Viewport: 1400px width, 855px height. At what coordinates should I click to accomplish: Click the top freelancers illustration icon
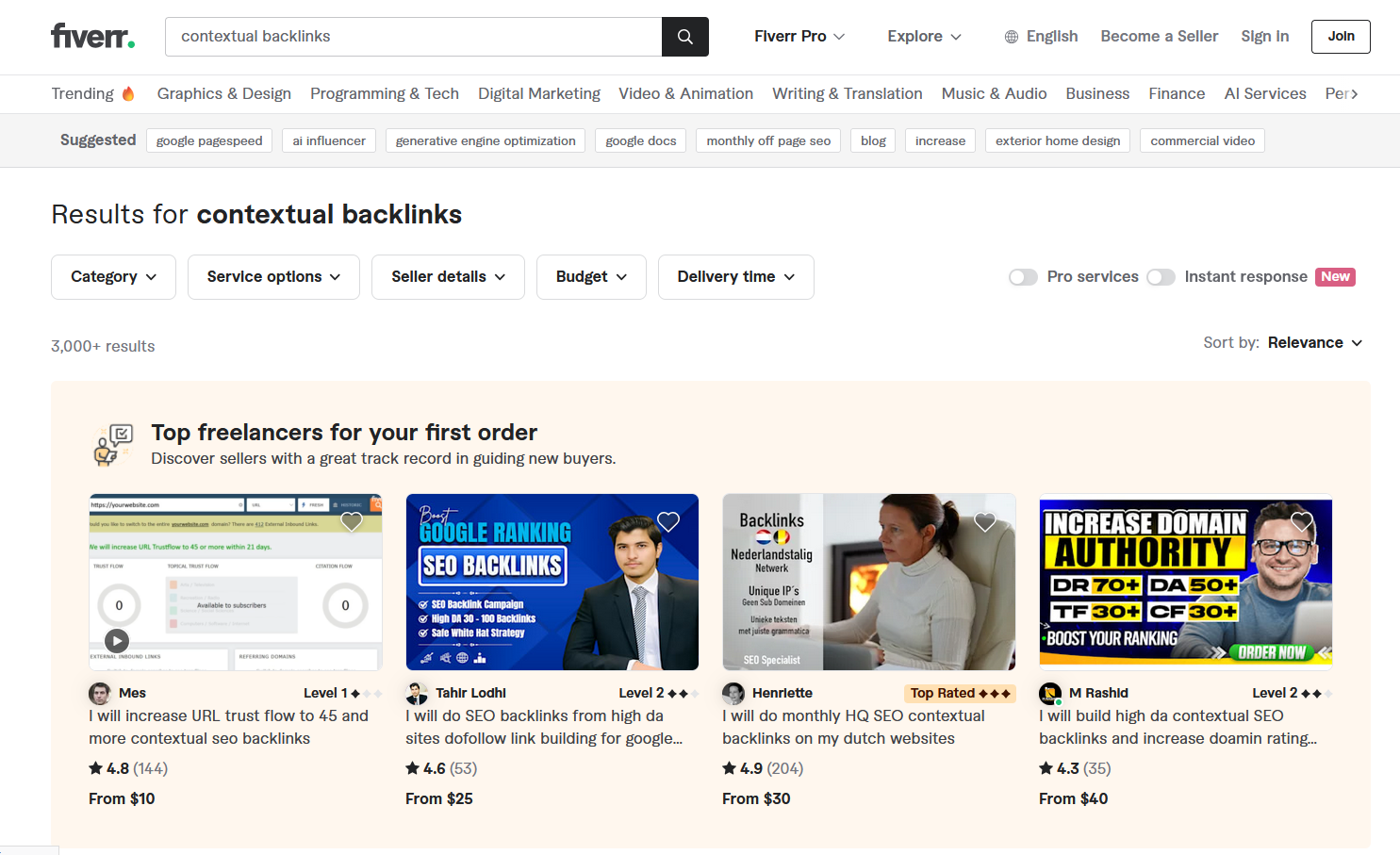click(x=113, y=445)
